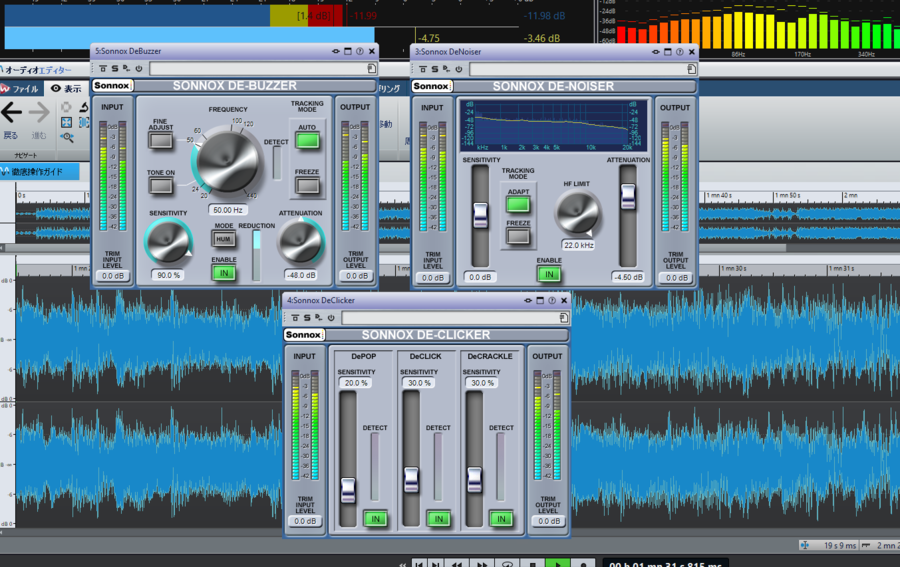Toggle TONE ON button in De-Buzzer
Screen dimensions: 900x567
160,185
